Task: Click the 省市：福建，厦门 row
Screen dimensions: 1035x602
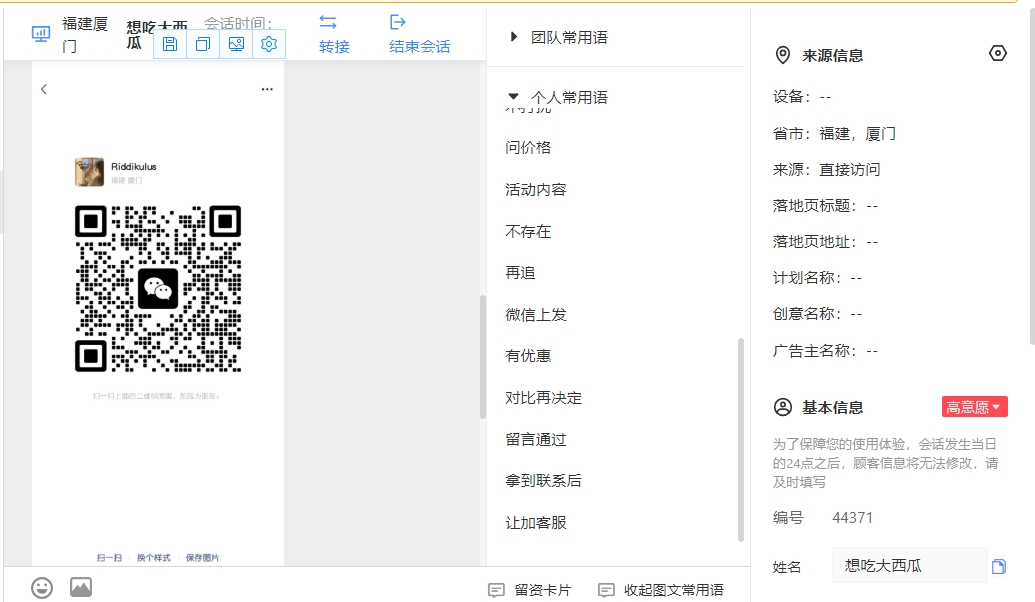Action: (x=834, y=134)
